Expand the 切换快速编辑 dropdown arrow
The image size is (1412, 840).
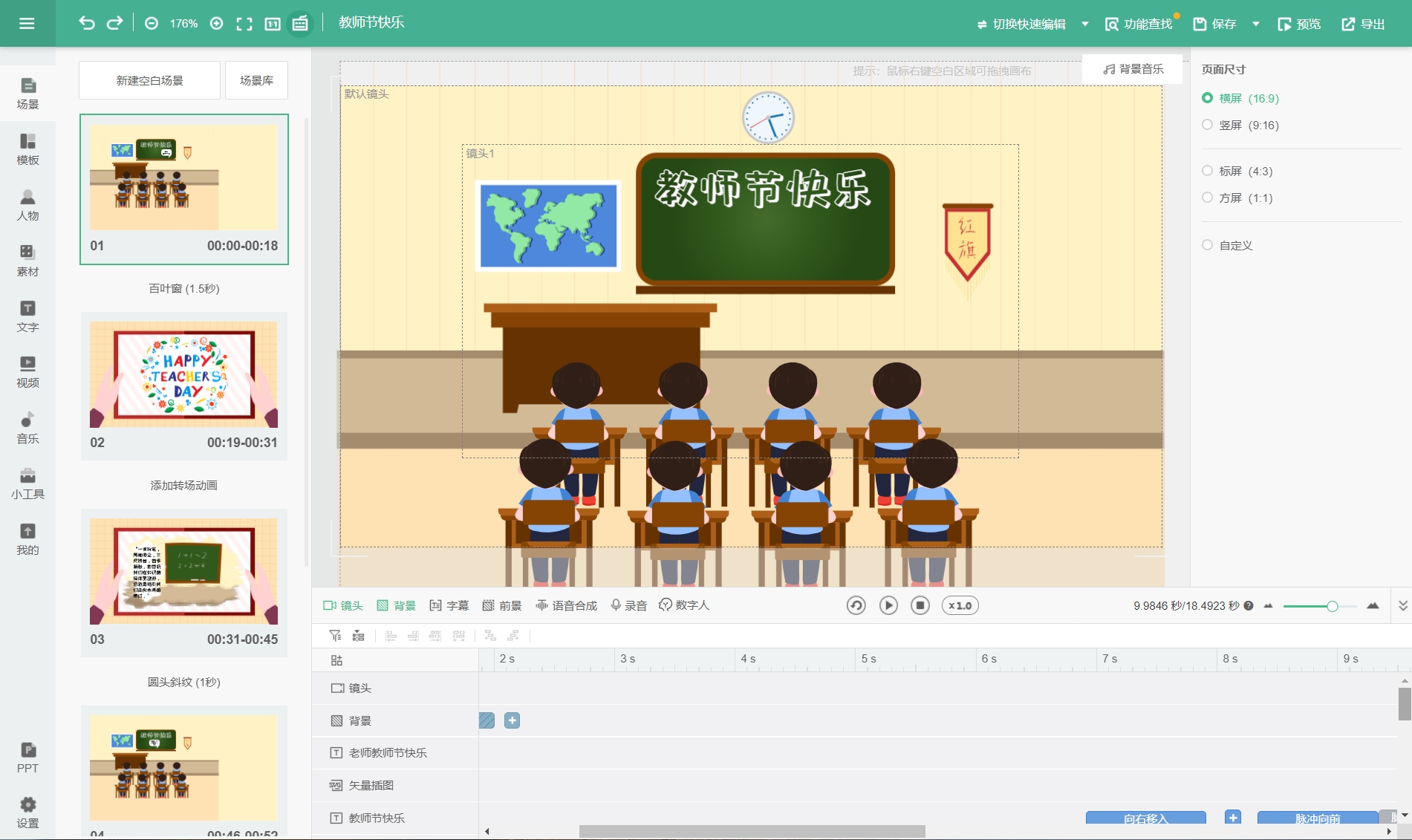pos(1085,24)
